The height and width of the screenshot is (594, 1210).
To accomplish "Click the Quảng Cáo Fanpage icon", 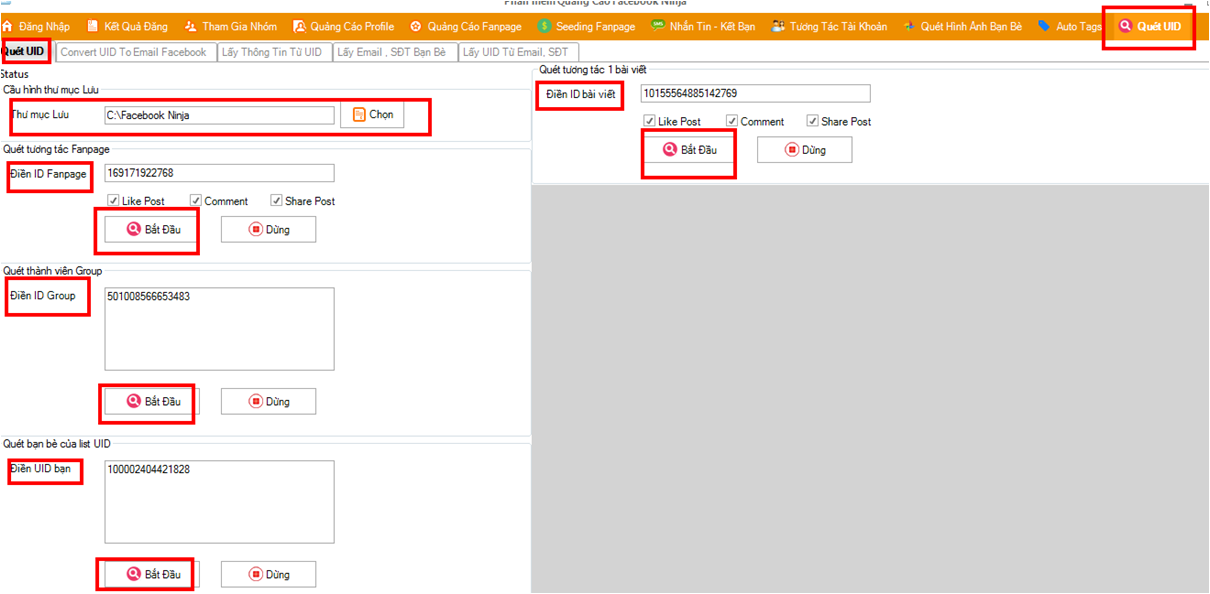I will (416, 27).
